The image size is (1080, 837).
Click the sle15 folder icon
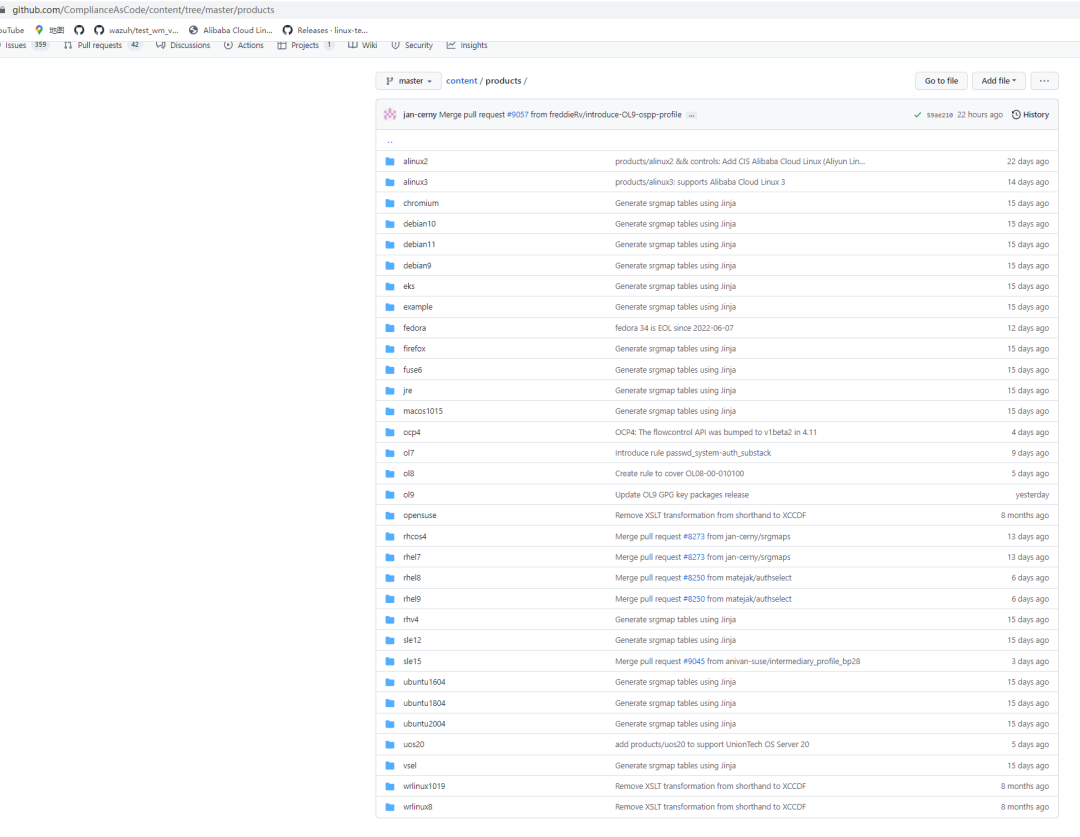point(390,661)
